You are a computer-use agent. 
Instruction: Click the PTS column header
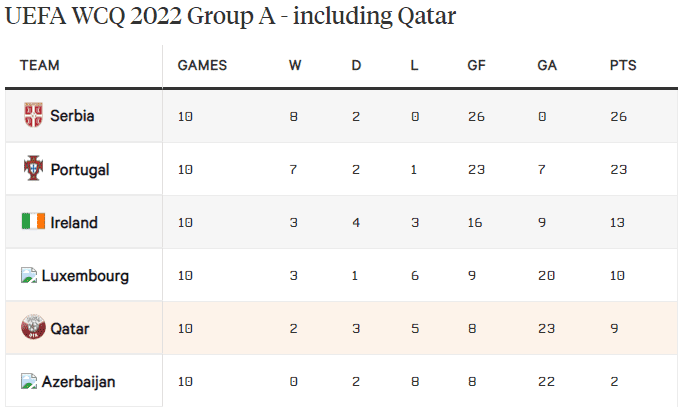click(623, 66)
